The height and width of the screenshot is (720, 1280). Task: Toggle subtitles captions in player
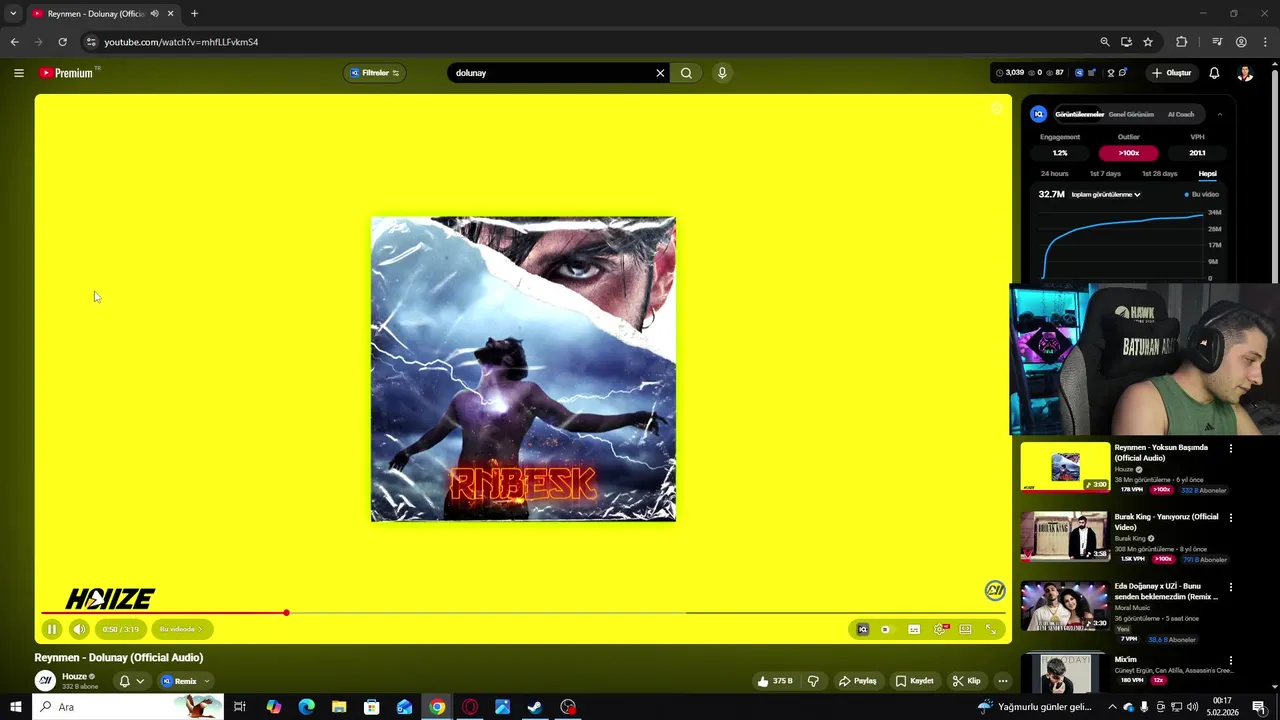[x=914, y=629]
